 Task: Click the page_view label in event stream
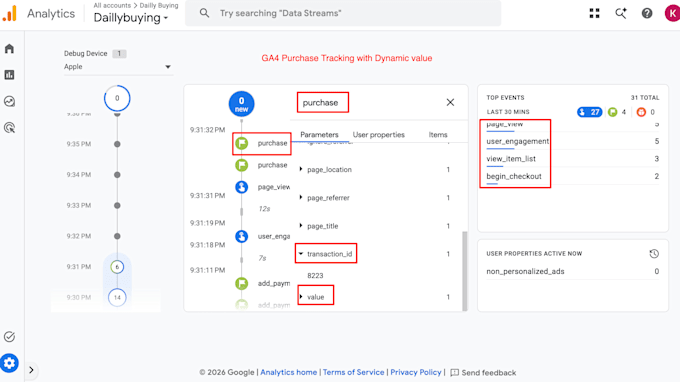[274, 187]
